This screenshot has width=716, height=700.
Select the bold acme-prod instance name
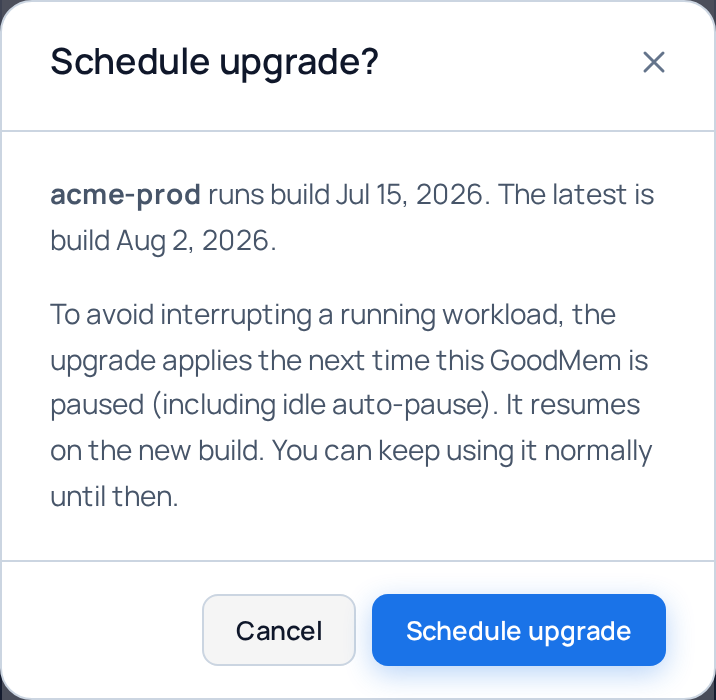coord(125,195)
